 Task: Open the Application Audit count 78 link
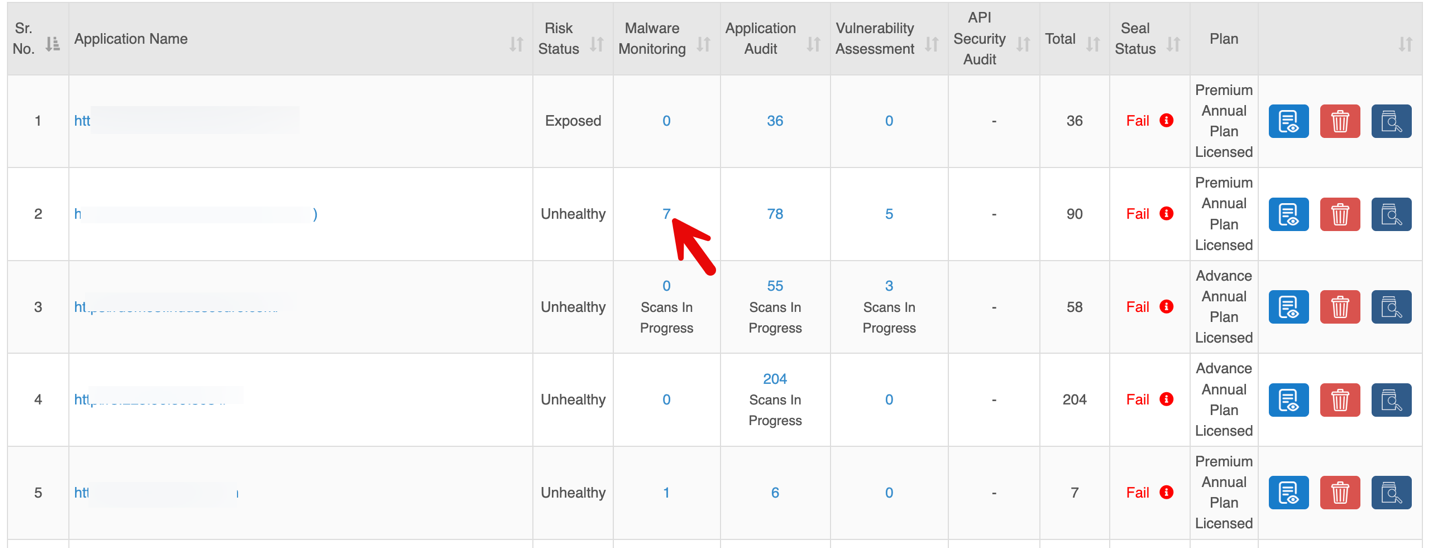click(775, 214)
